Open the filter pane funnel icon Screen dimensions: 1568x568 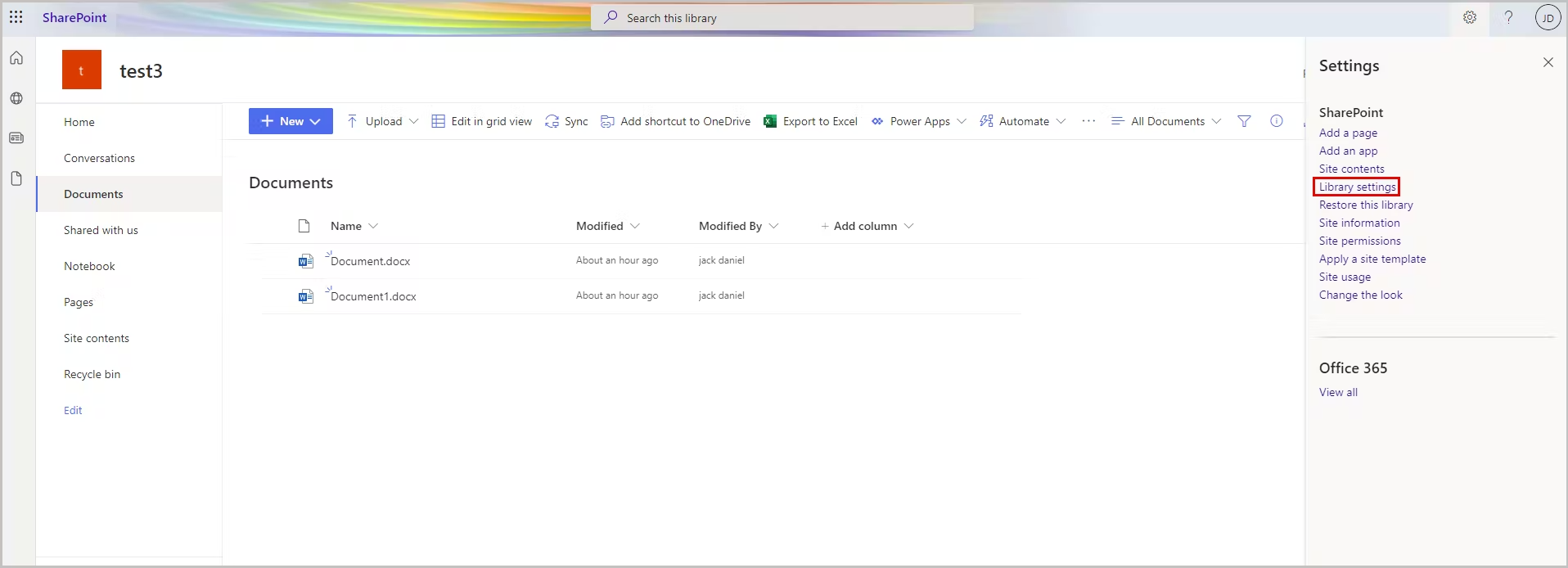point(1244,121)
